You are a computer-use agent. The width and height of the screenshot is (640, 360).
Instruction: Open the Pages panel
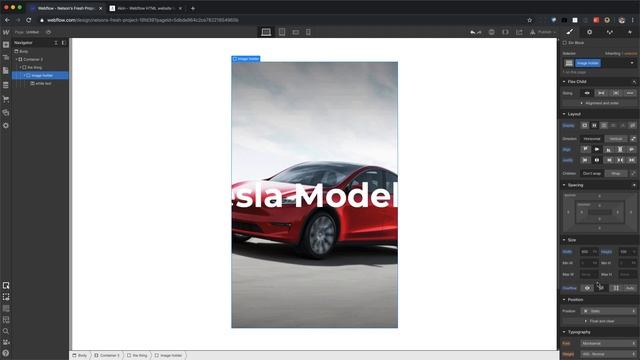coord(6,71)
